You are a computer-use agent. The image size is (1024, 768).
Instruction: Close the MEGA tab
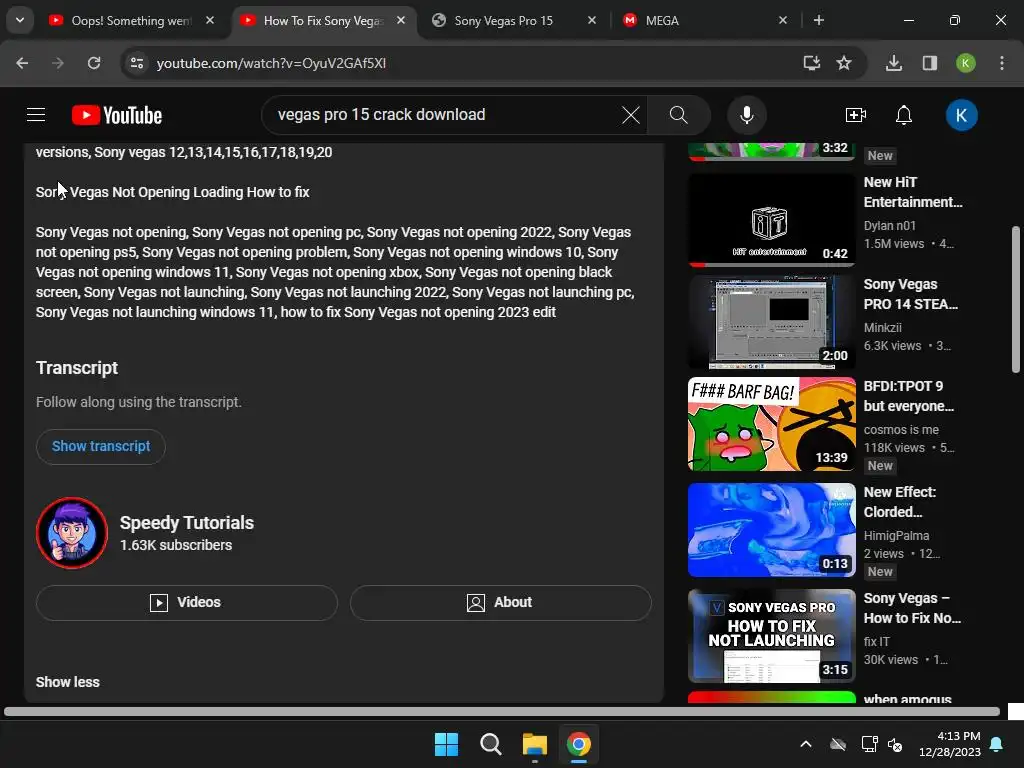[x=783, y=20]
